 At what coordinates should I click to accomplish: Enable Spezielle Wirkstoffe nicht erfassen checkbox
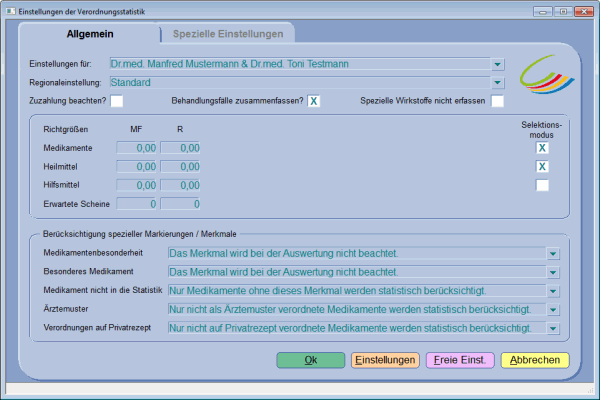(497, 100)
